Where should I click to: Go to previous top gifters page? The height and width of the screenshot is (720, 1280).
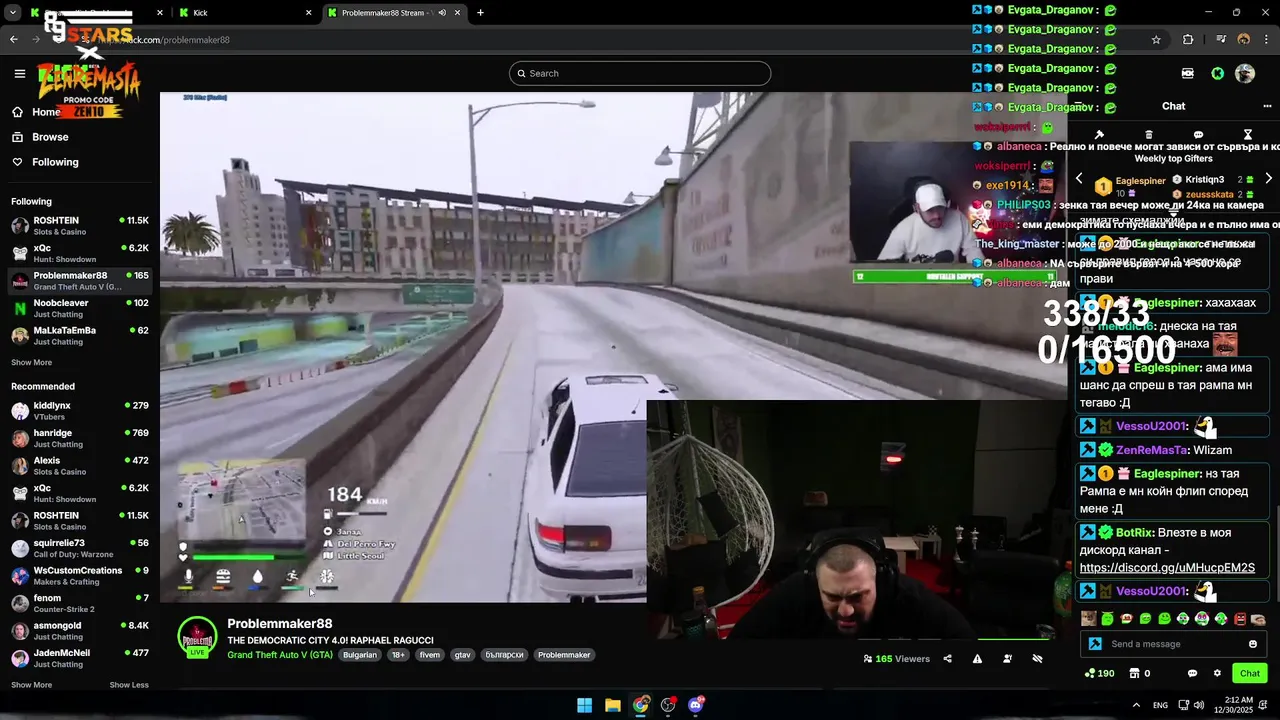(1079, 178)
